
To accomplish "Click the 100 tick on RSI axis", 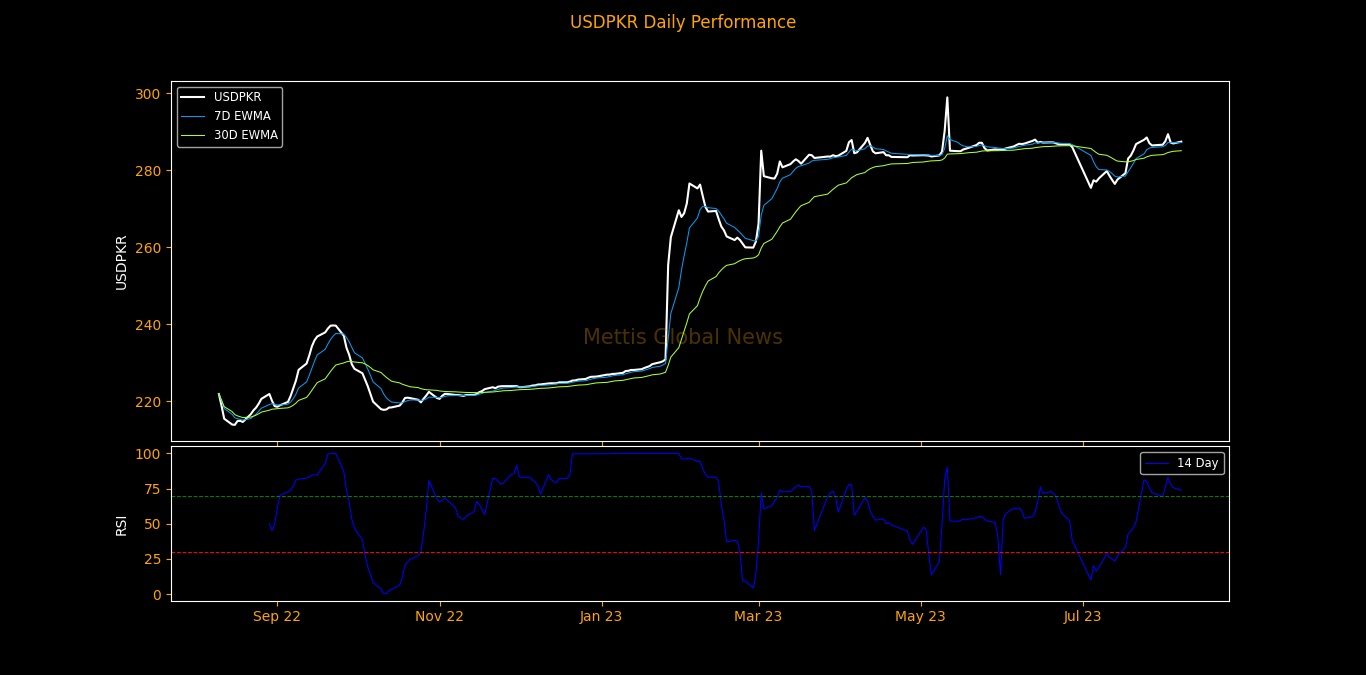I will coord(148,454).
